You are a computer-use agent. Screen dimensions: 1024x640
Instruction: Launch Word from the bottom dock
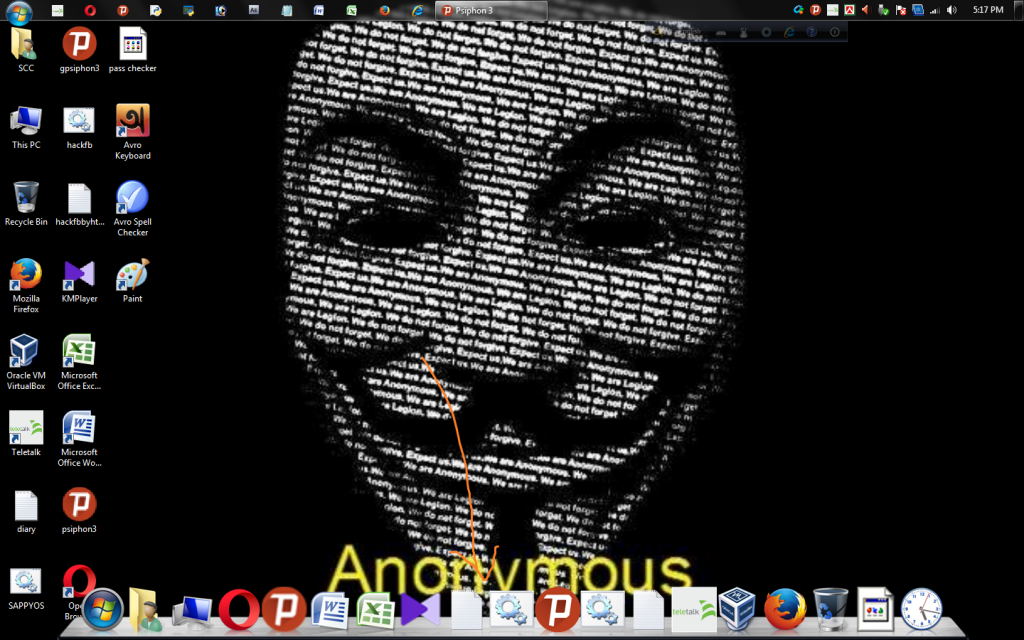coord(330,610)
